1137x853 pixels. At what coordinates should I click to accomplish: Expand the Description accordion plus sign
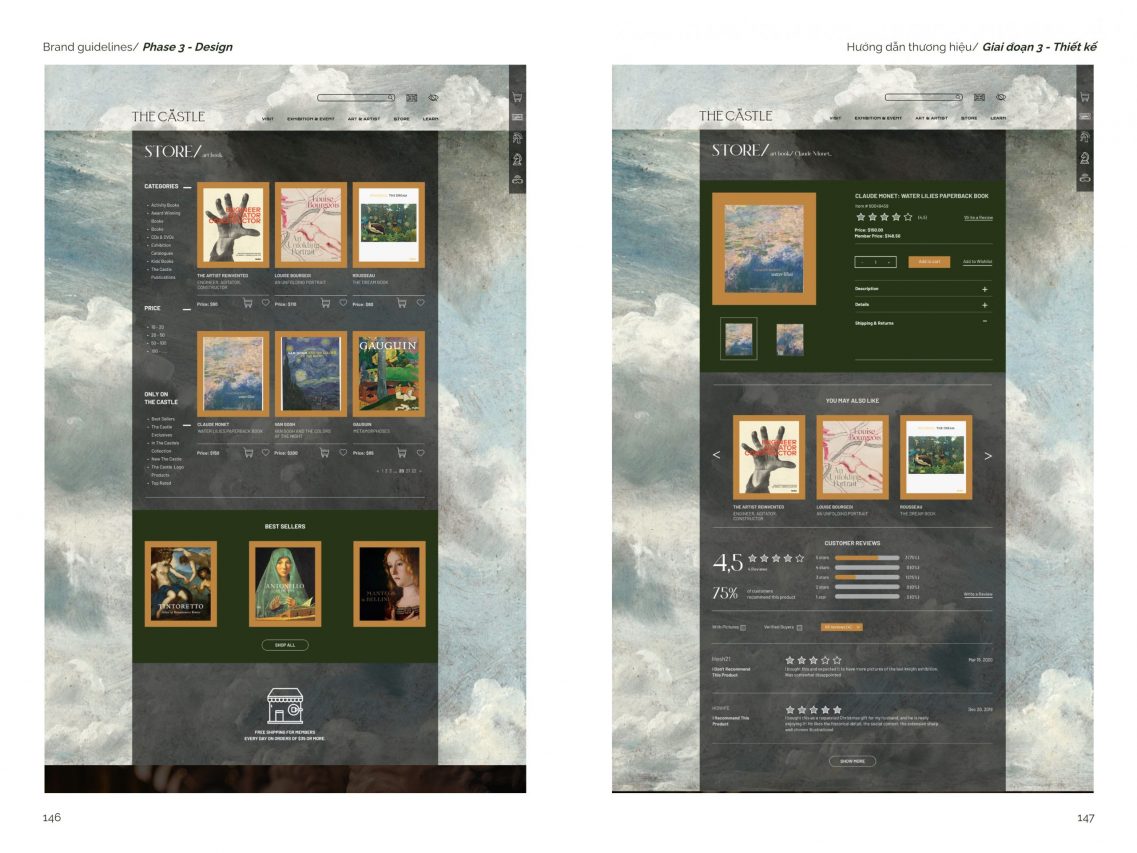click(985, 289)
